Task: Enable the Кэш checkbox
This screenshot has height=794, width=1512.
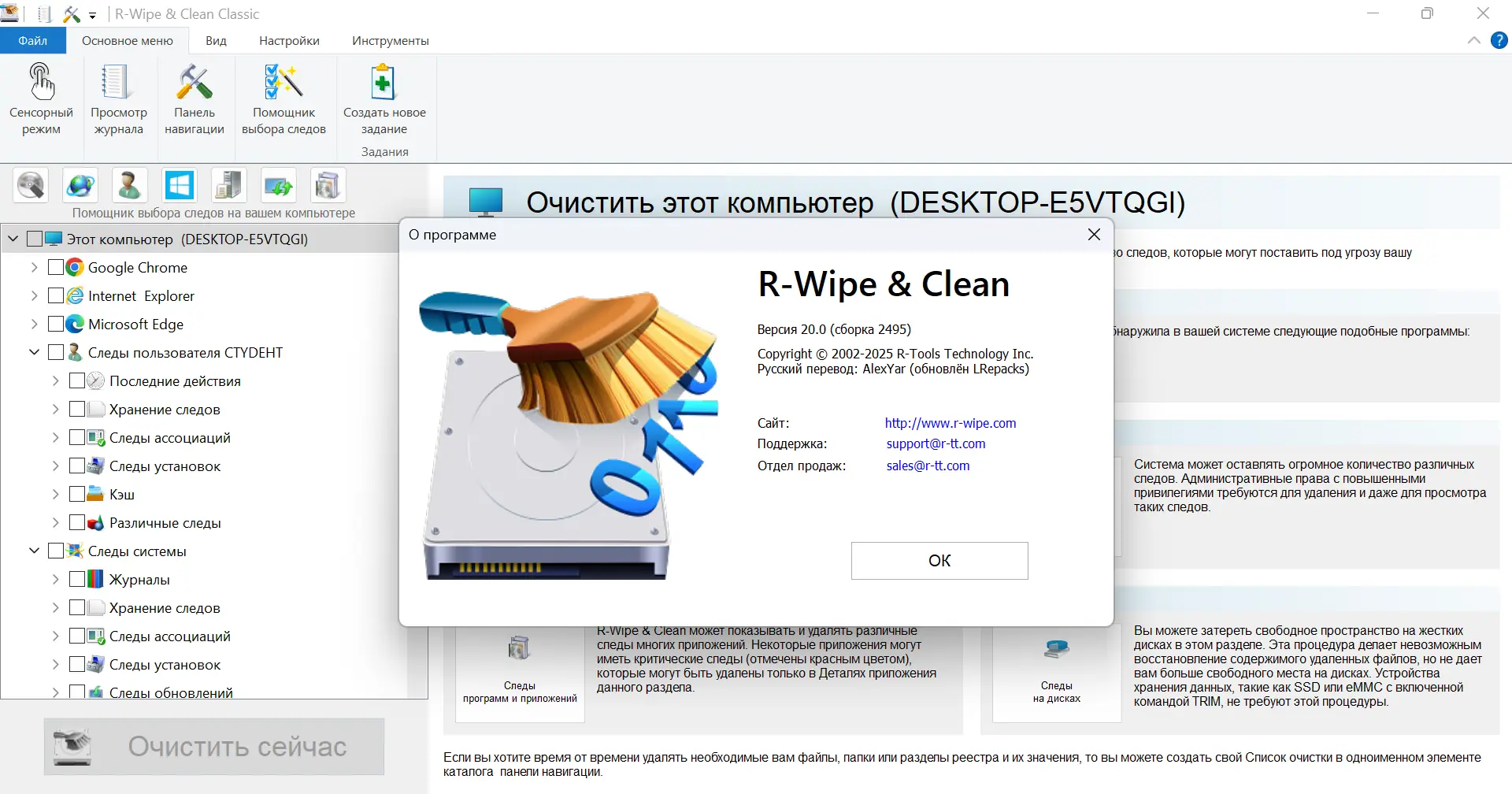Action: coord(77,493)
